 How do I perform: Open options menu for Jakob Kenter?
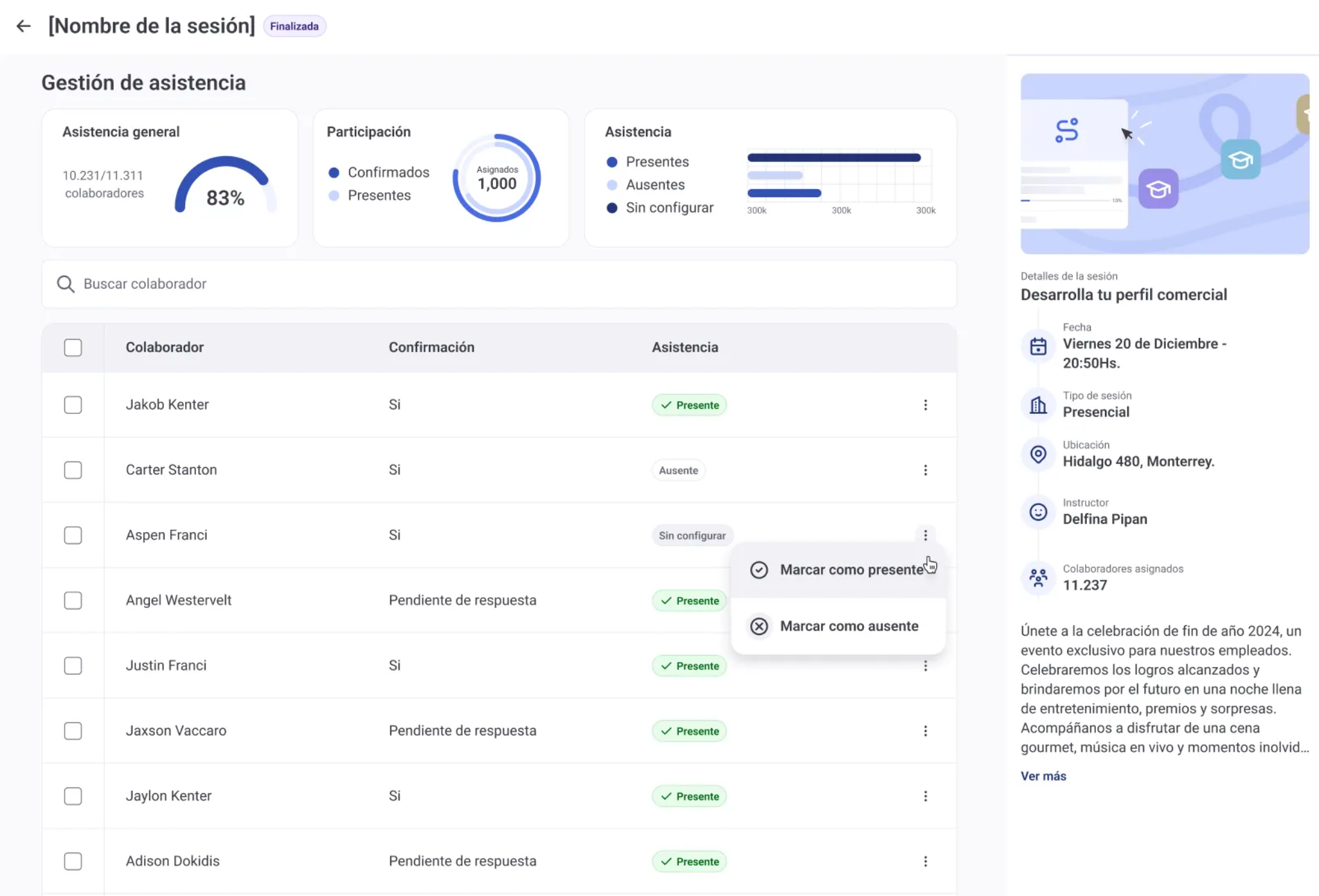(x=925, y=405)
